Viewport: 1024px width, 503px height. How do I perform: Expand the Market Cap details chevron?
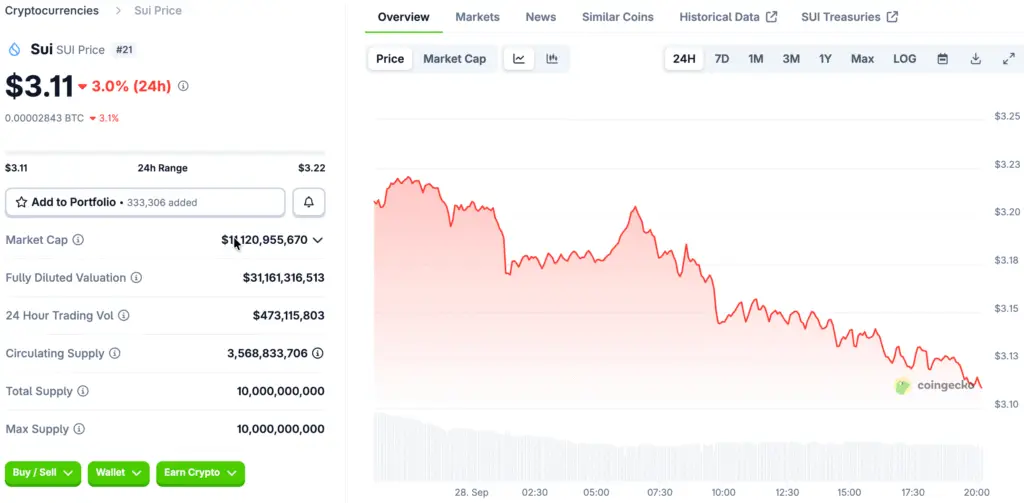click(x=318, y=240)
